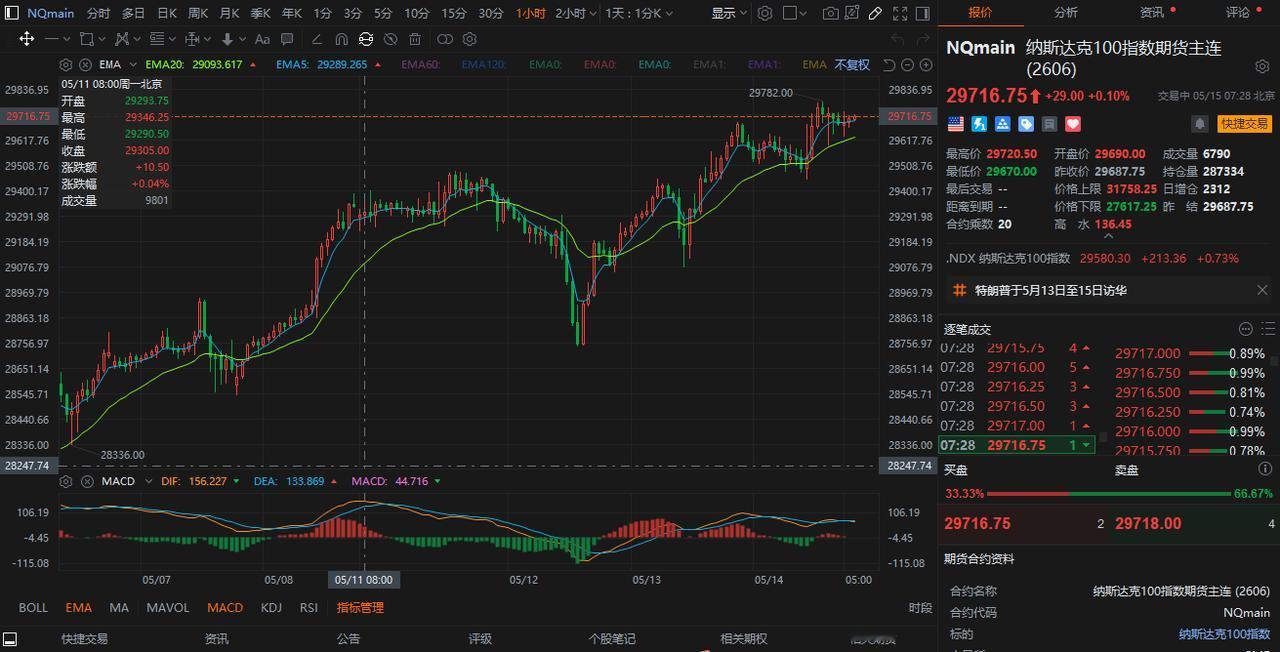Viewport: 1280px width, 652px height.
Task: Collapse quote details with up chevron
Action: coord(1107,237)
